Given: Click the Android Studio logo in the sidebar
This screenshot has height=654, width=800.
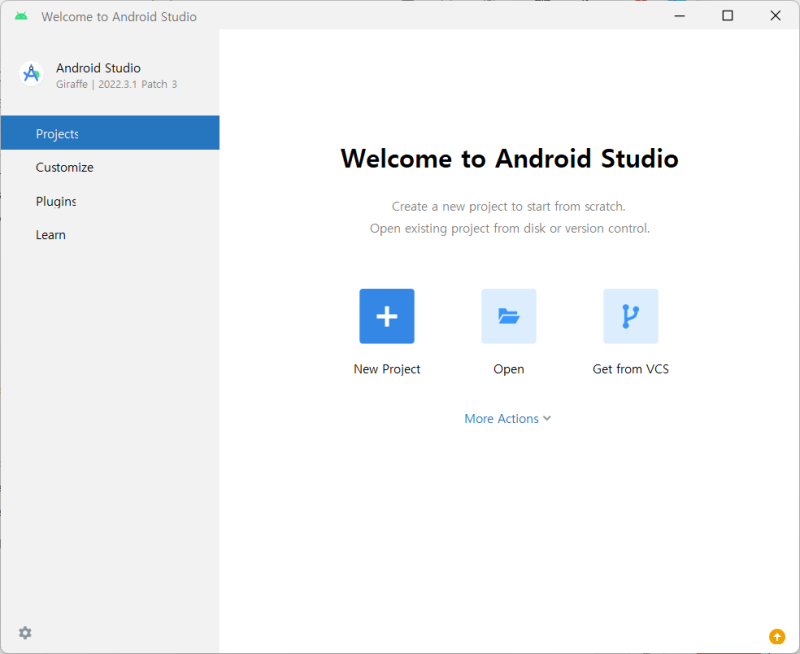Looking at the screenshot, I should [x=31, y=73].
